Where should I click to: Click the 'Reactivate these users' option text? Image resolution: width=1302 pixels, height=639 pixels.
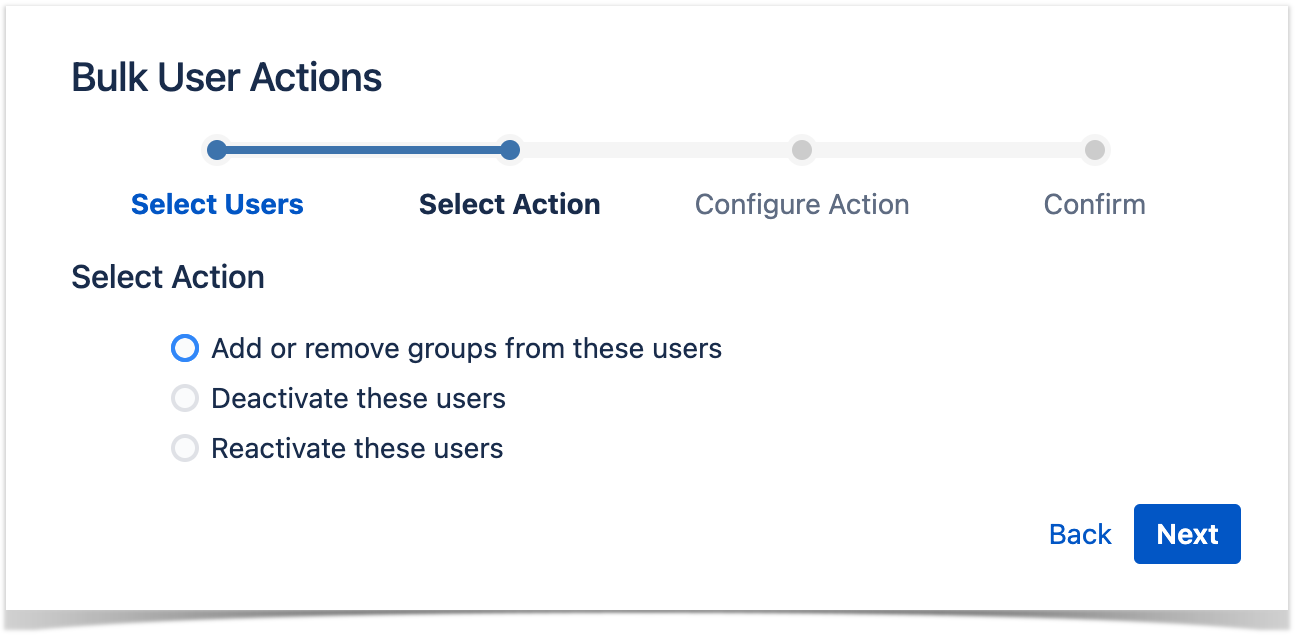357,448
